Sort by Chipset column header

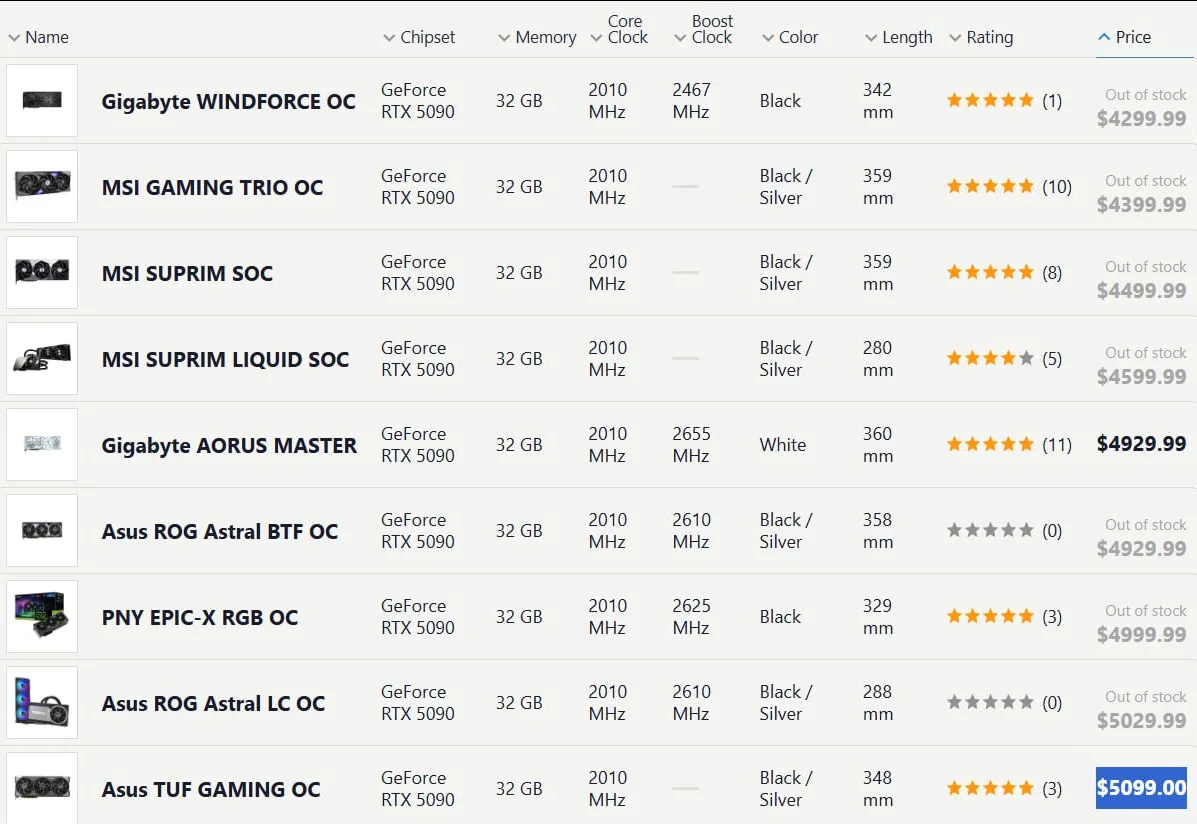click(x=419, y=37)
